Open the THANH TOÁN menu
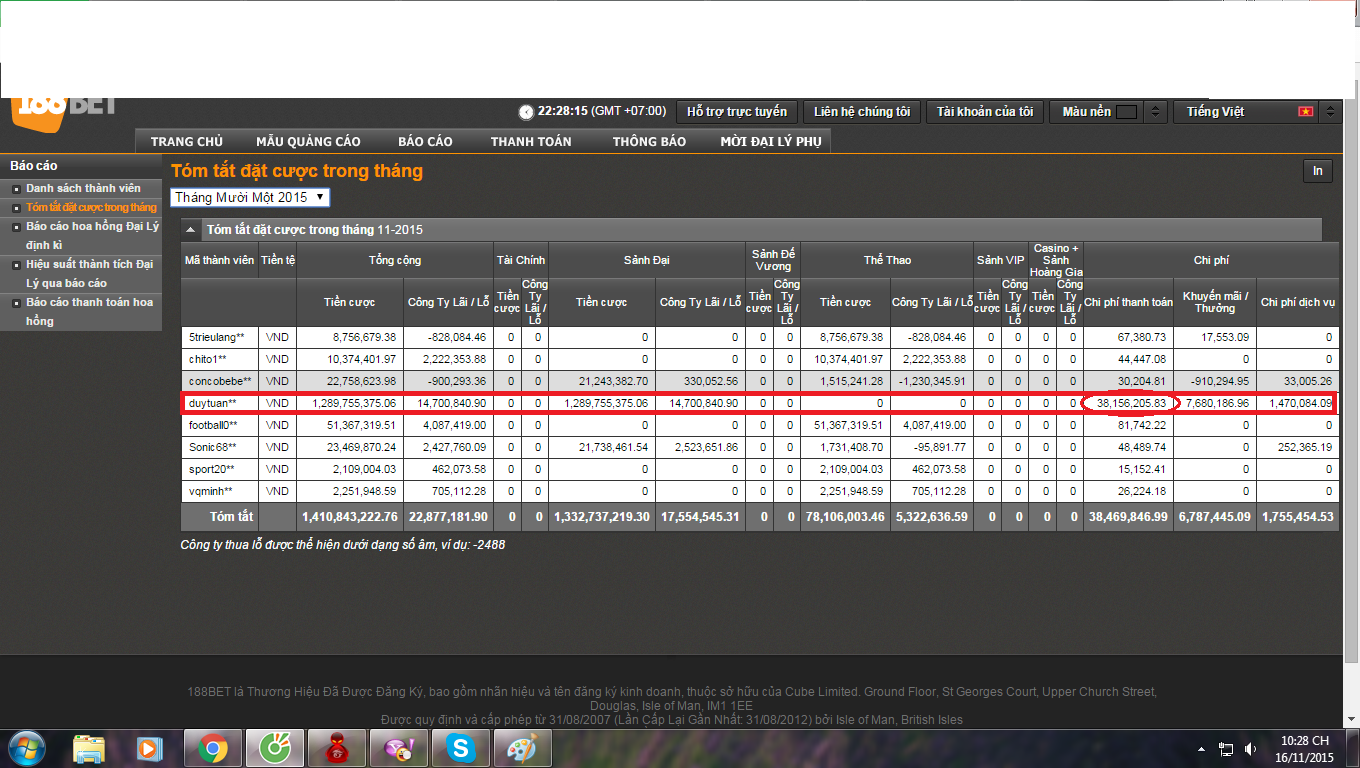 pyautogui.click(x=531, y=142)
